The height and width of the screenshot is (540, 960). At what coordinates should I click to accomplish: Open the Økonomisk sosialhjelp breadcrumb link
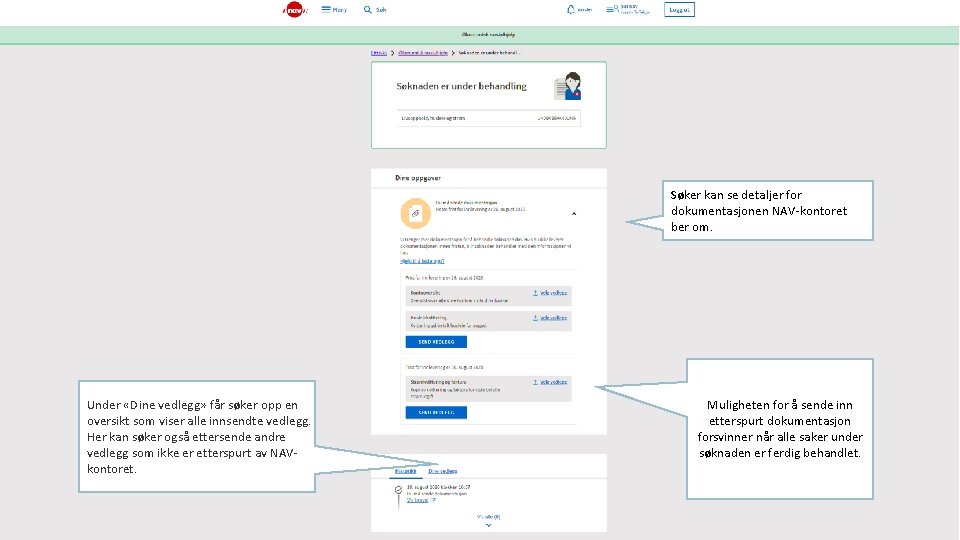pyautogui.click(x=422, y=53)
